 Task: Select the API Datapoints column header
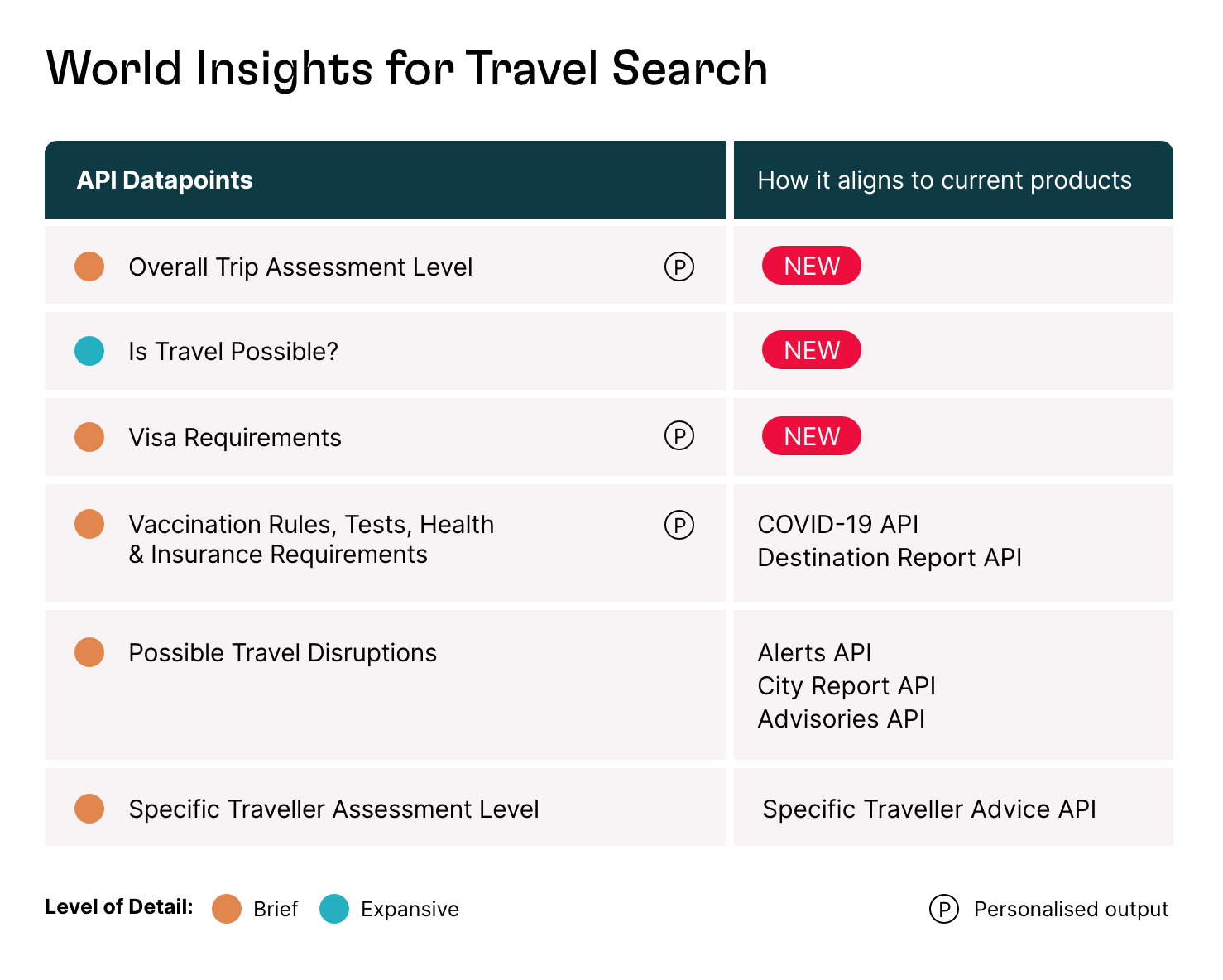click(165, 180)
